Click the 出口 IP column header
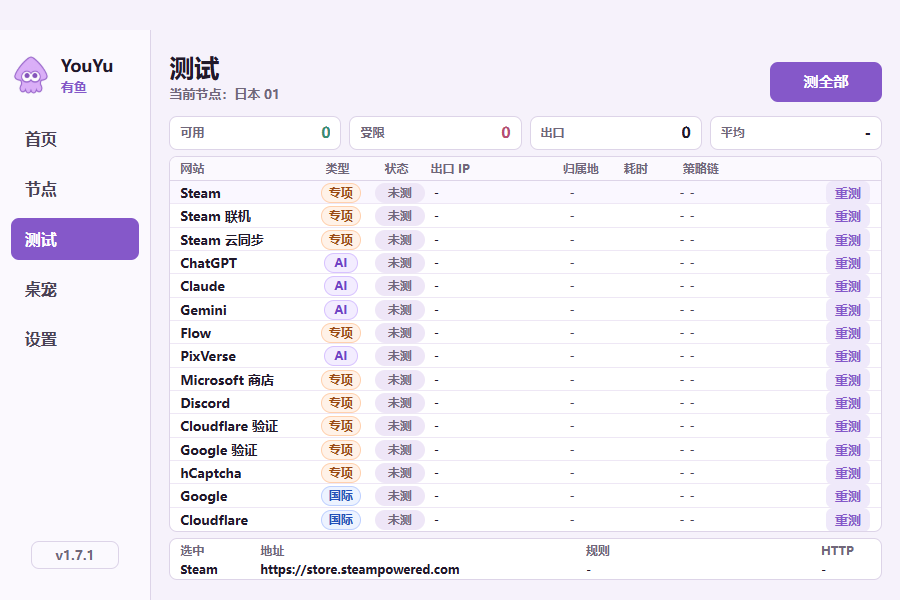Image resolution: width=900 pixels, height=600 pixels. coord(450,169)
